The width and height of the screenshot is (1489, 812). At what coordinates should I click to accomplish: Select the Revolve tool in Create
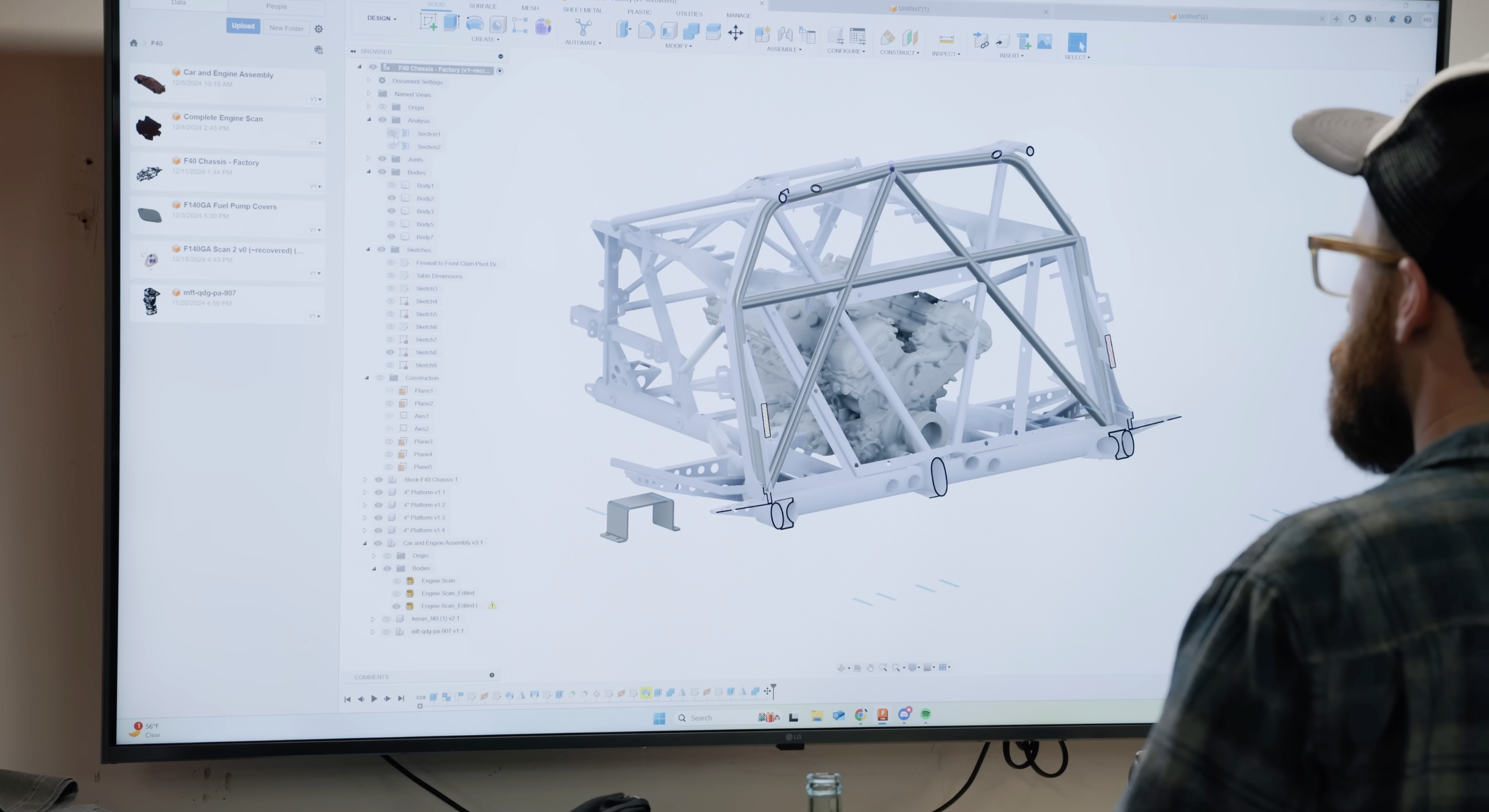[475, 24]
